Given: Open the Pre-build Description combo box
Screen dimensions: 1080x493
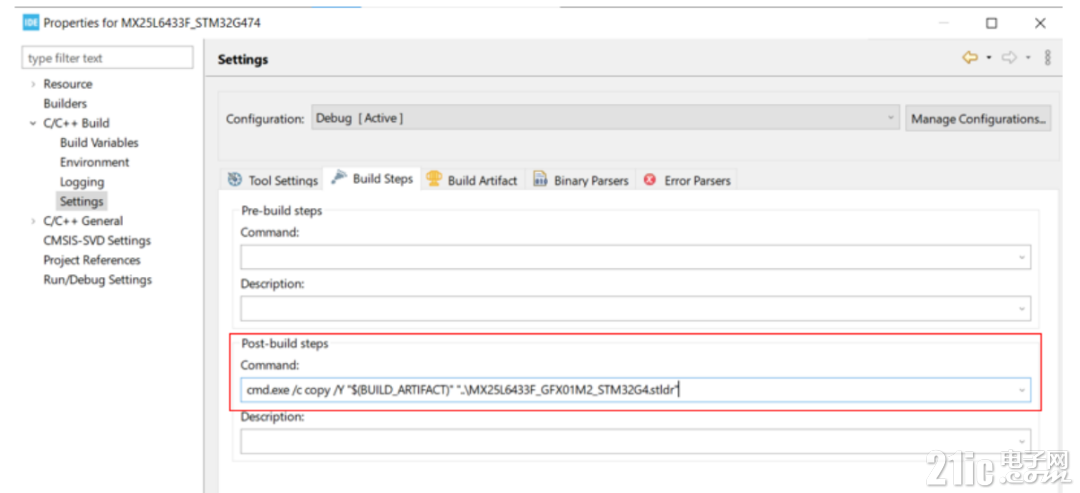Looking at the screenshot, I should pyautogui.click(x=636, y=308).
